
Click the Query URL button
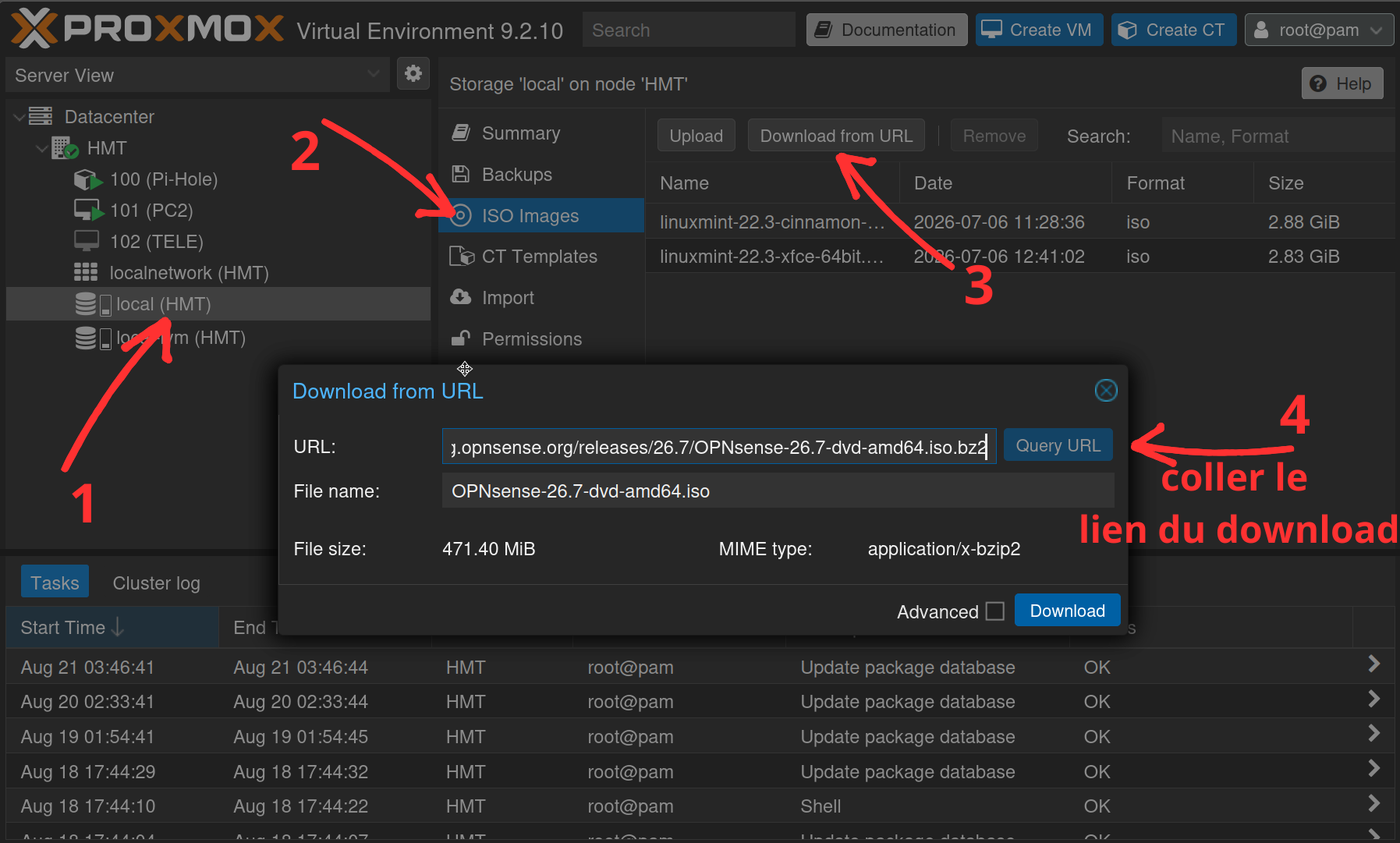coord(1058,445)
